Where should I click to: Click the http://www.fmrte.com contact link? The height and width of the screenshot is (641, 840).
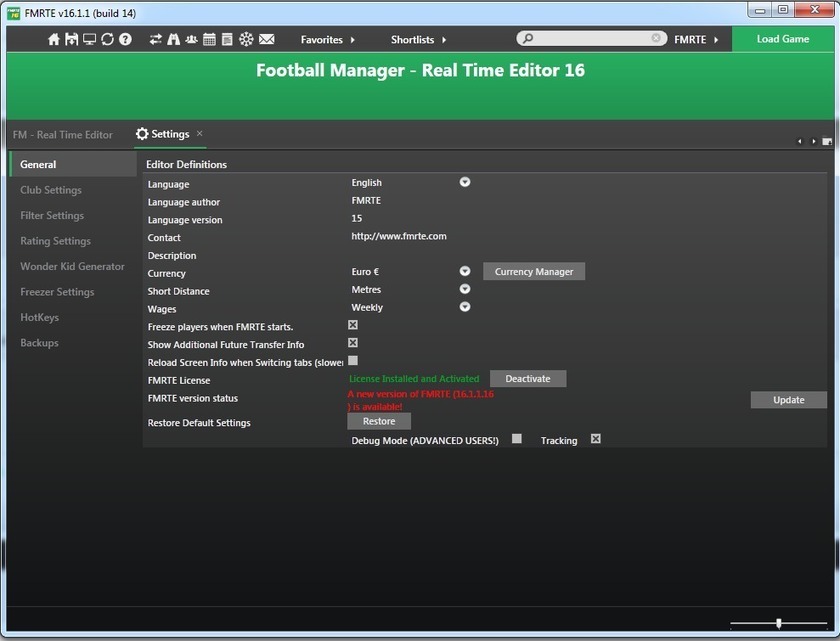click(x=399, y=236)
